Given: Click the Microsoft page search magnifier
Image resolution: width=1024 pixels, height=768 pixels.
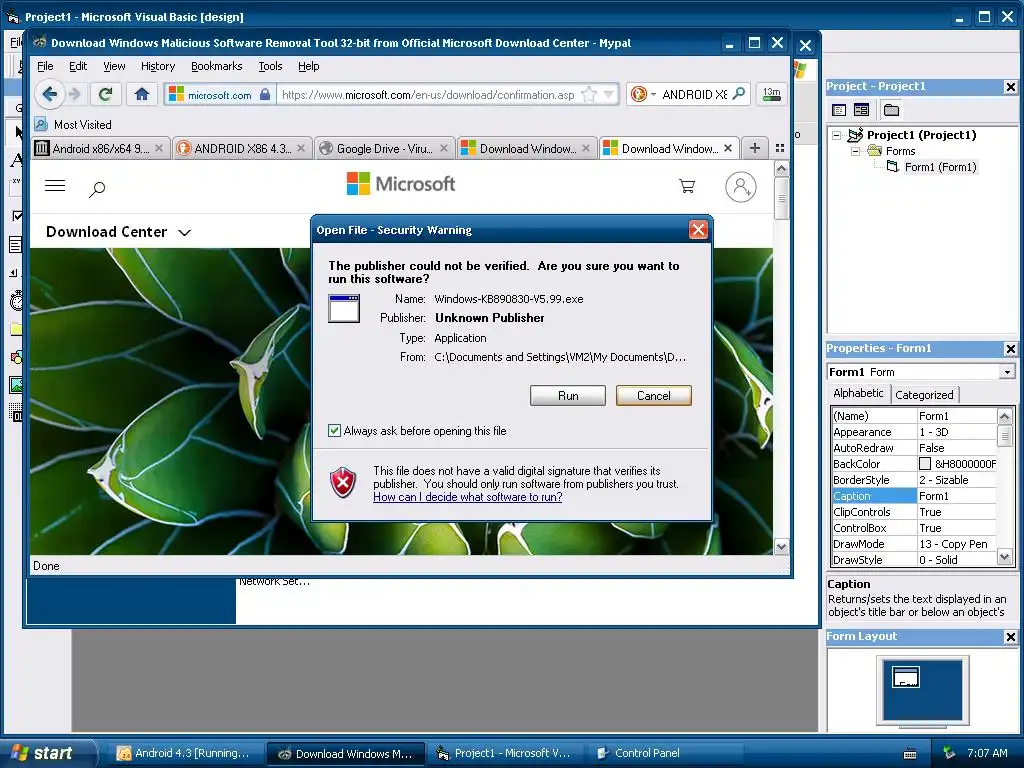Looking at the screenshot, I should 97,189.
